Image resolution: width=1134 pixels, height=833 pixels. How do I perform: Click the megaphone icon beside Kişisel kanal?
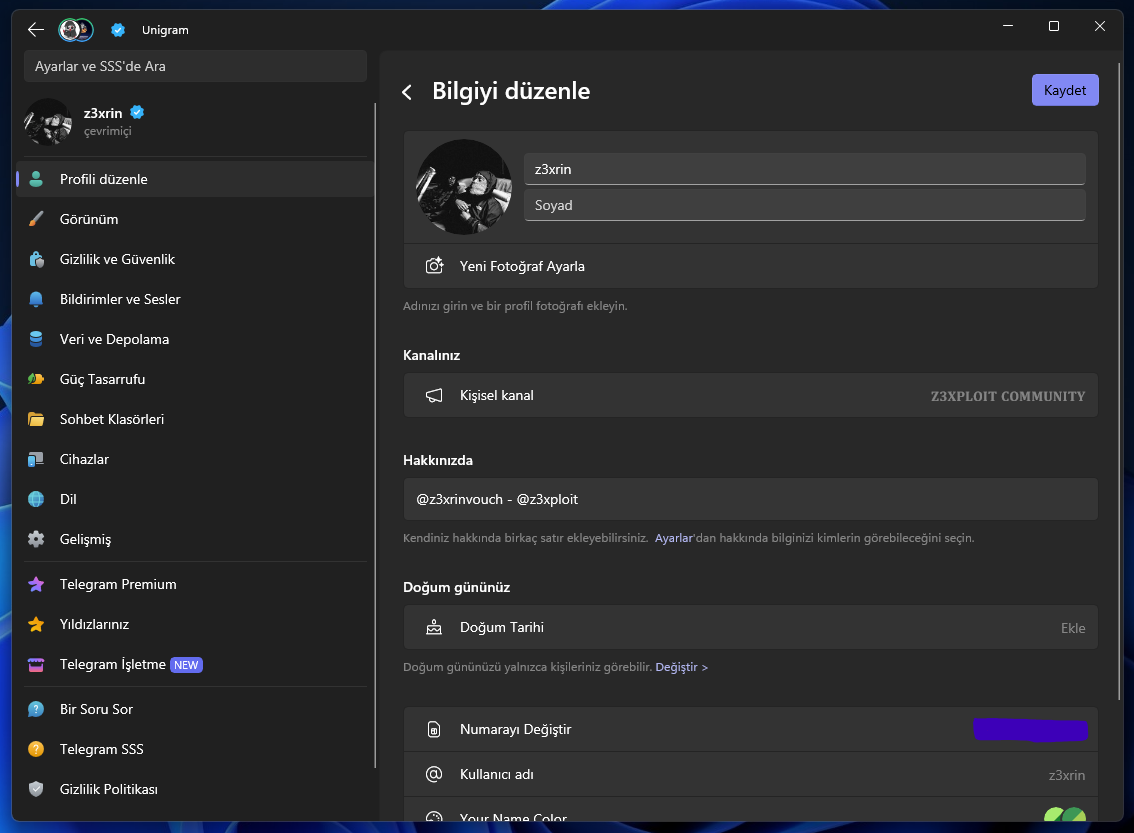434,396
